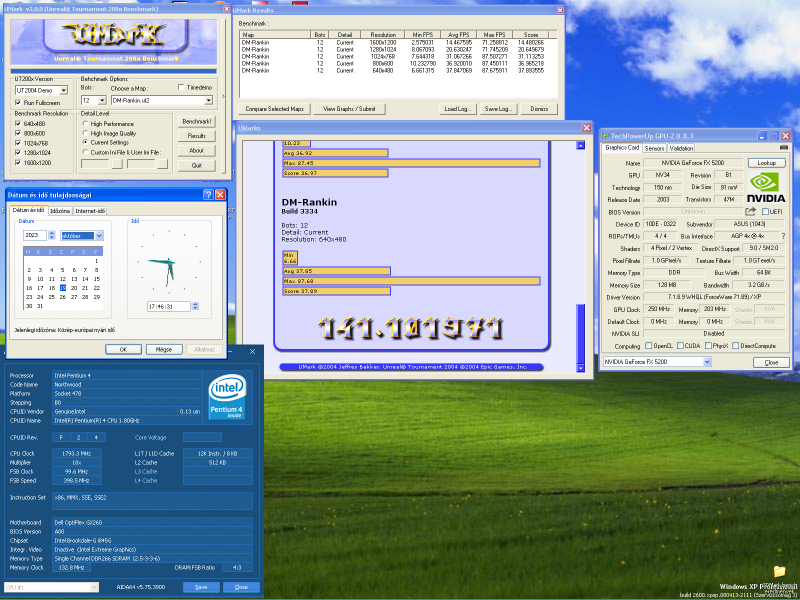The height and width of the screenshot is (600, 800).
Task: Open the CPU #1 dropdown in AIDA64
Action: point(94,587)
